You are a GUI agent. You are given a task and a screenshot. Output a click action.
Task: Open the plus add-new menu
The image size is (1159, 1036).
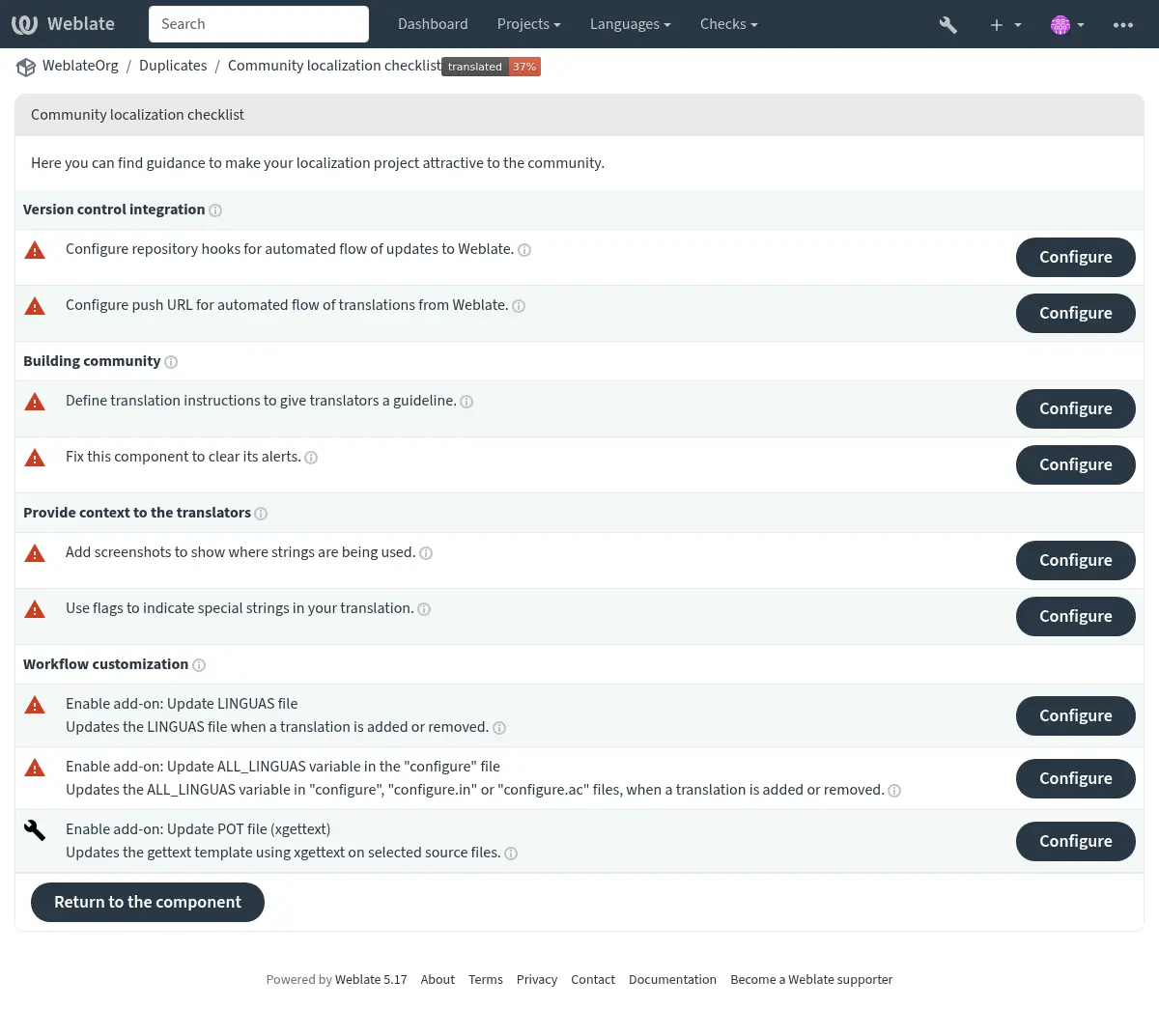point(1005,25)
